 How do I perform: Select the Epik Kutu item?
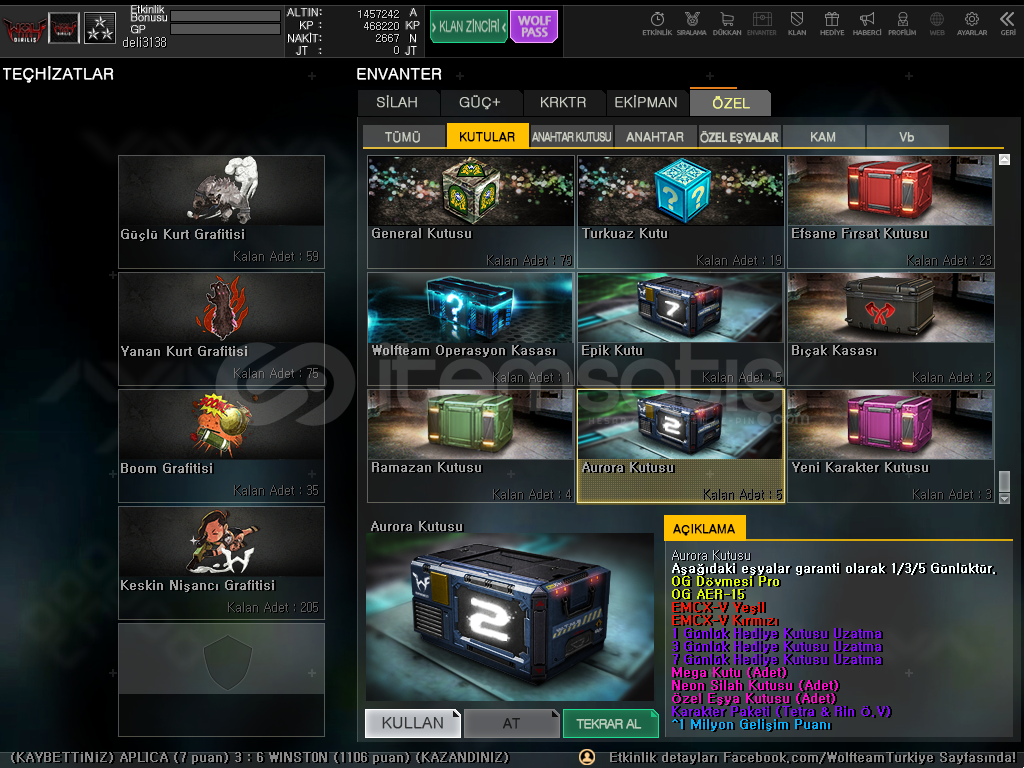click(680, 329)
